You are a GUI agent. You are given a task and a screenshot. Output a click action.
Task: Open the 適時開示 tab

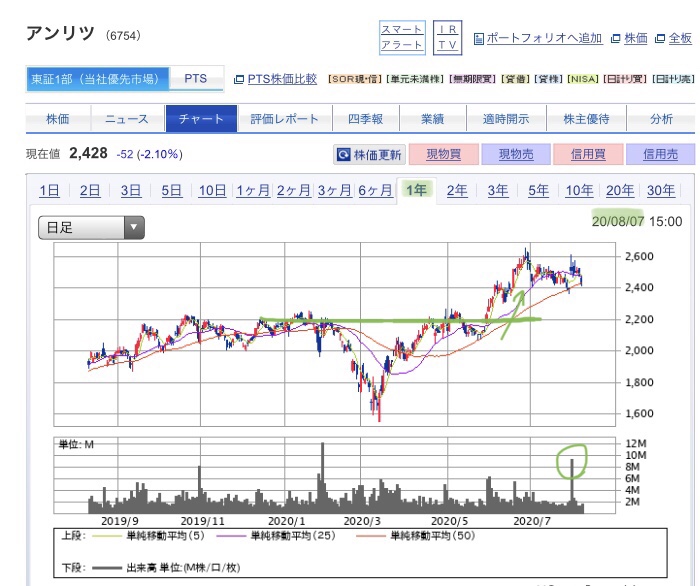pos(506,119)
